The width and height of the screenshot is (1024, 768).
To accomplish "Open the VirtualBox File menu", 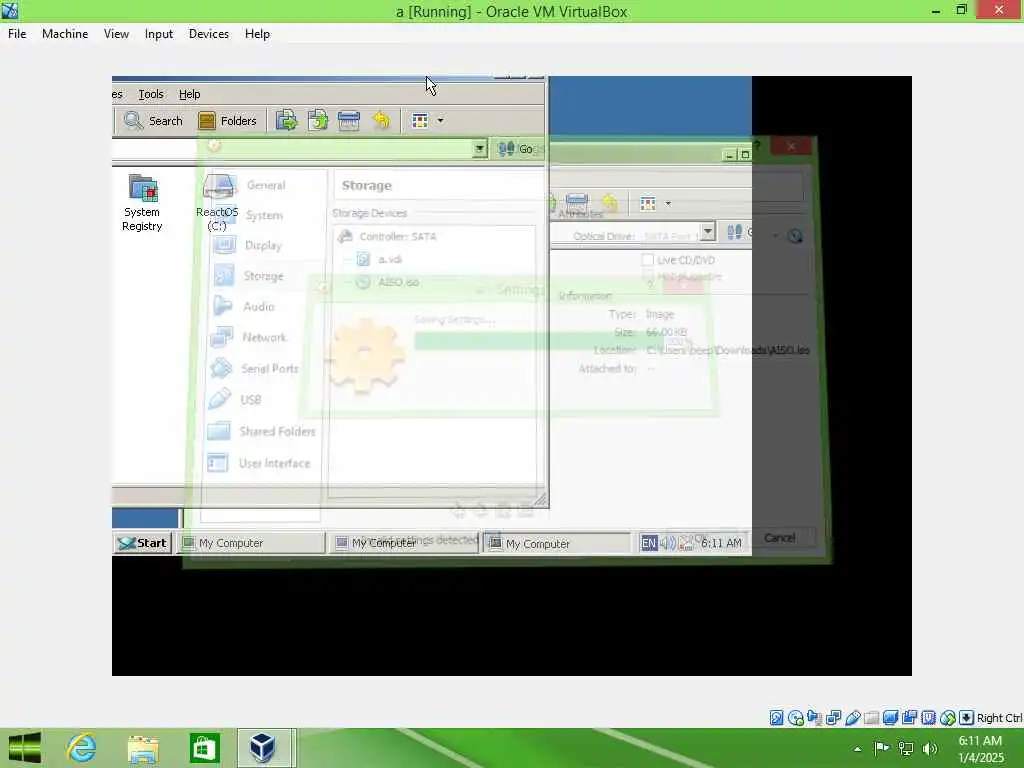I will (x=17, y=34).
